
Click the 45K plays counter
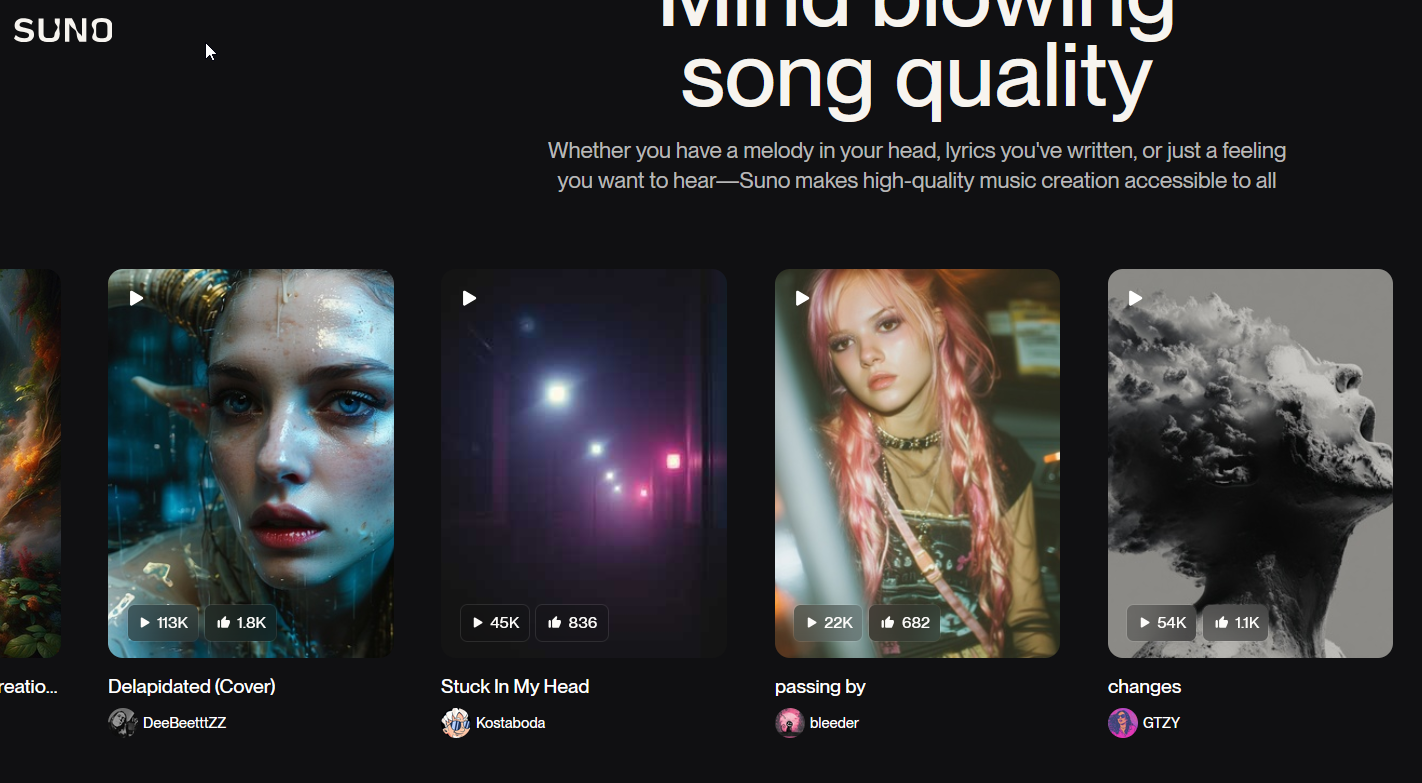(496, 623)
